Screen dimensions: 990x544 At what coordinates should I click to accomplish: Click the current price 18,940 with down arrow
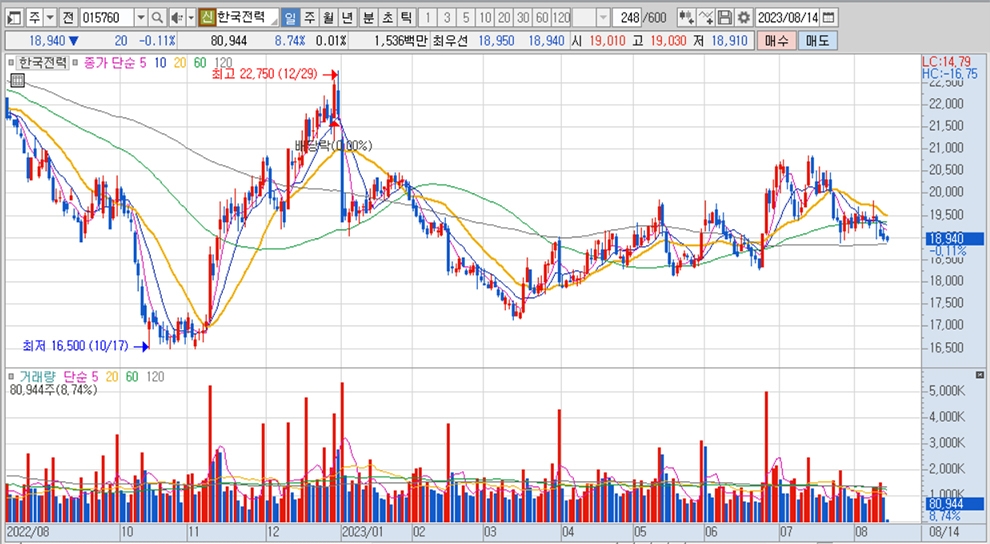[54, 41]
